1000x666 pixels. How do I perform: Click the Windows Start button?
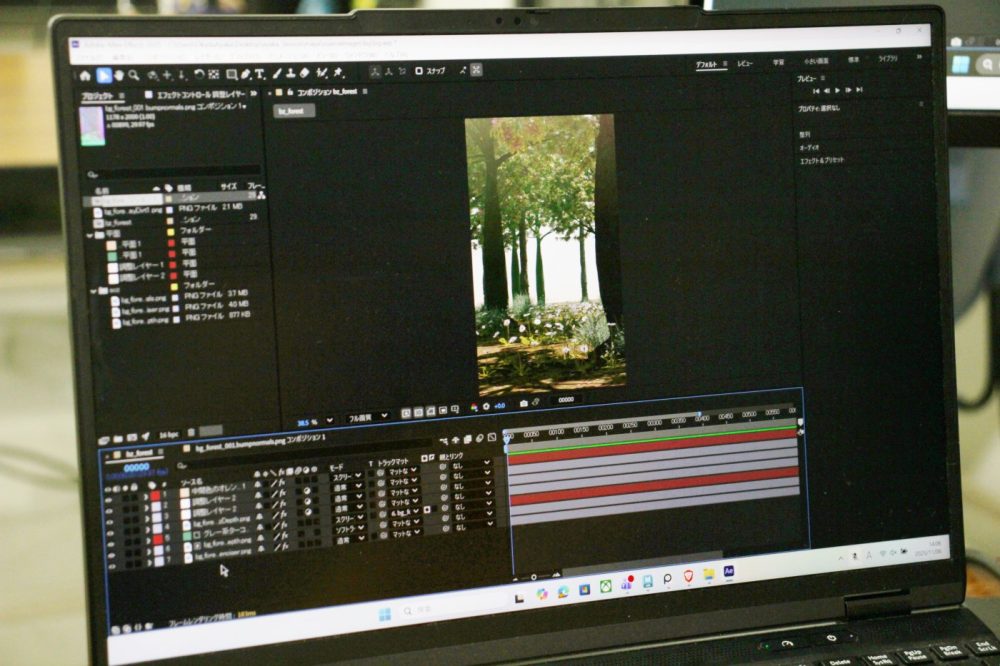385,613
